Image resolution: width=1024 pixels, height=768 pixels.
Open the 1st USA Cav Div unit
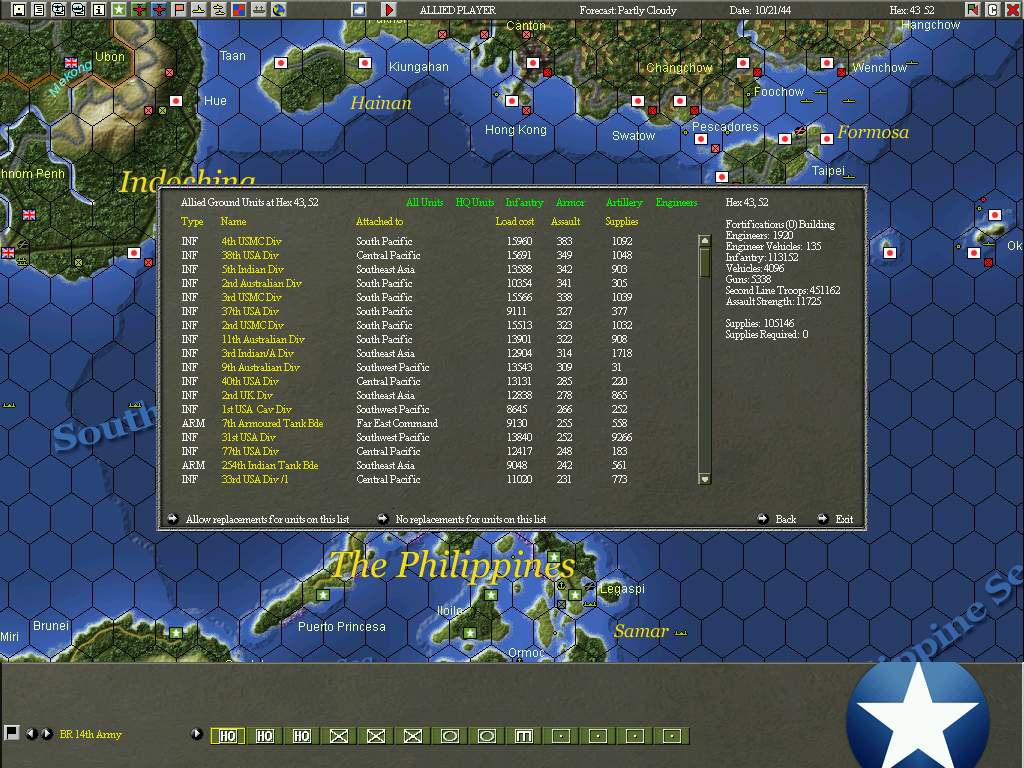(257, 409)
